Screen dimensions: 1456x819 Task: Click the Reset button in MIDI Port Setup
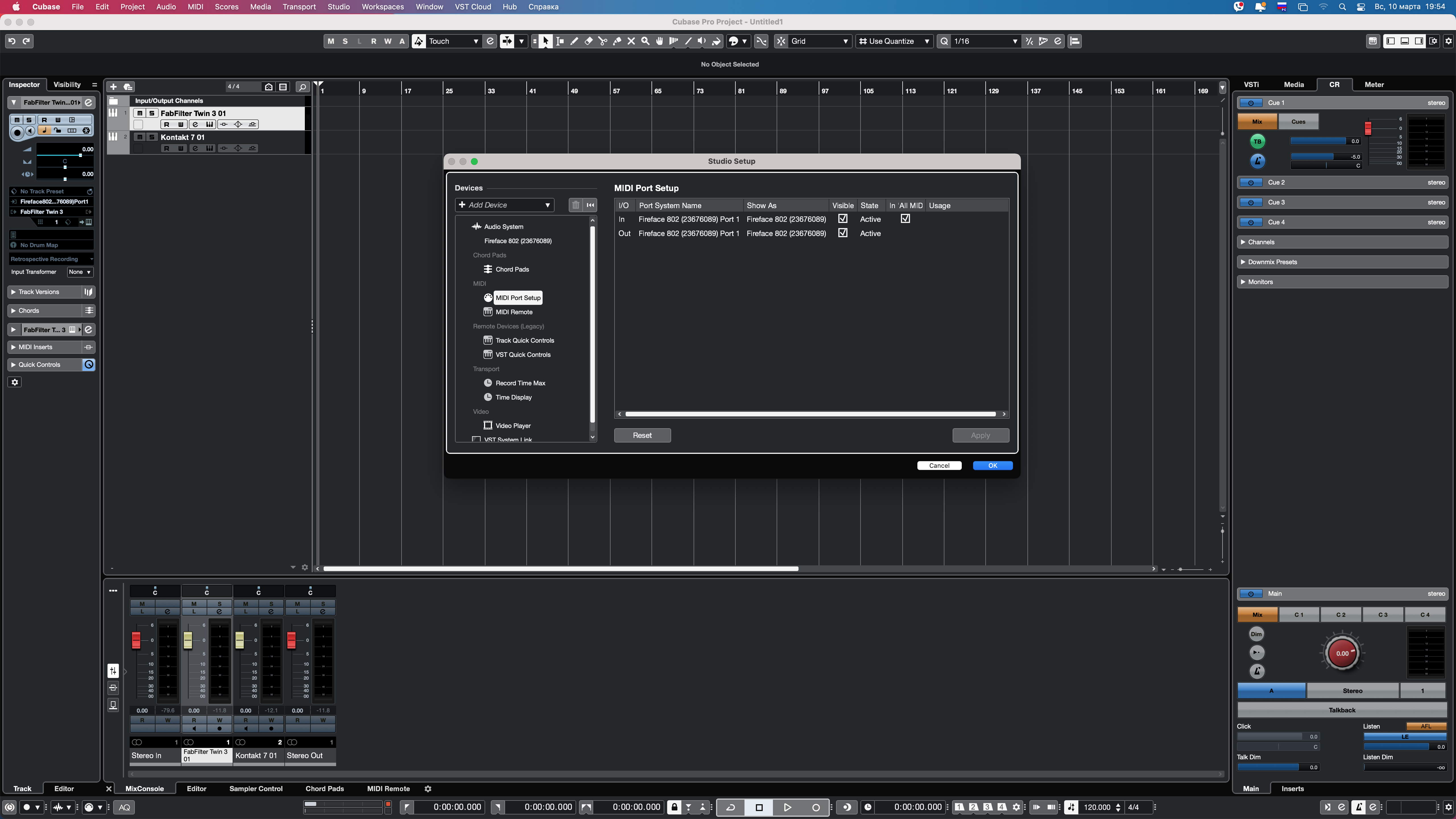pos(642,436)
